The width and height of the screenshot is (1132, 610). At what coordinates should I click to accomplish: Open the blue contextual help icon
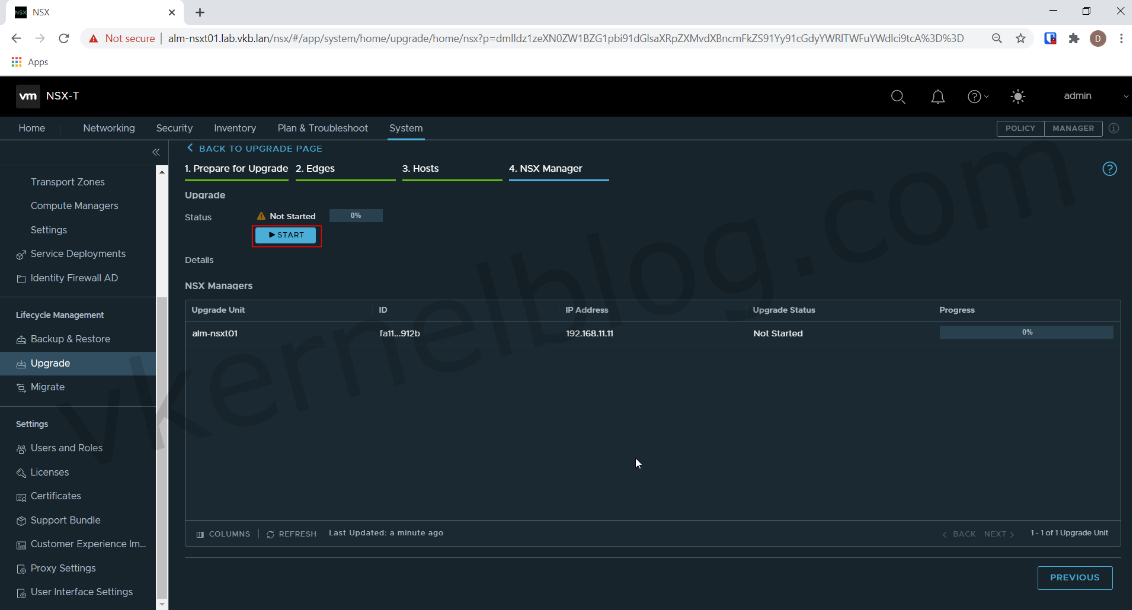pos(1109,168)
